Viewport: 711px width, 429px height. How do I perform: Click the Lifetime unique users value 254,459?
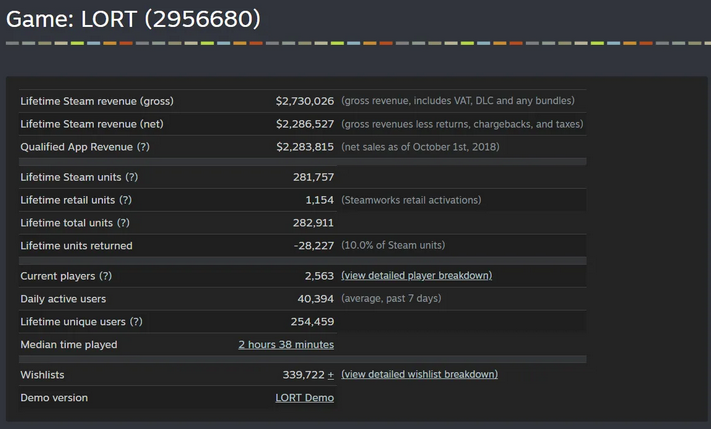(309, 322)
